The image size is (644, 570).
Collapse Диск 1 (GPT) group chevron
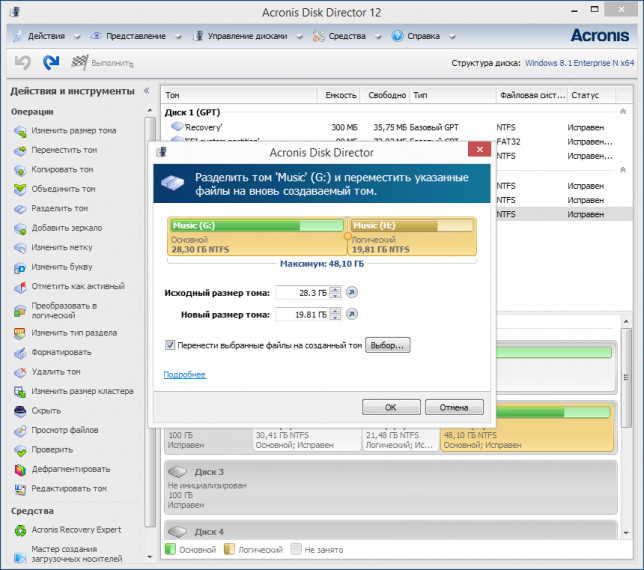(x=623, y=112)
